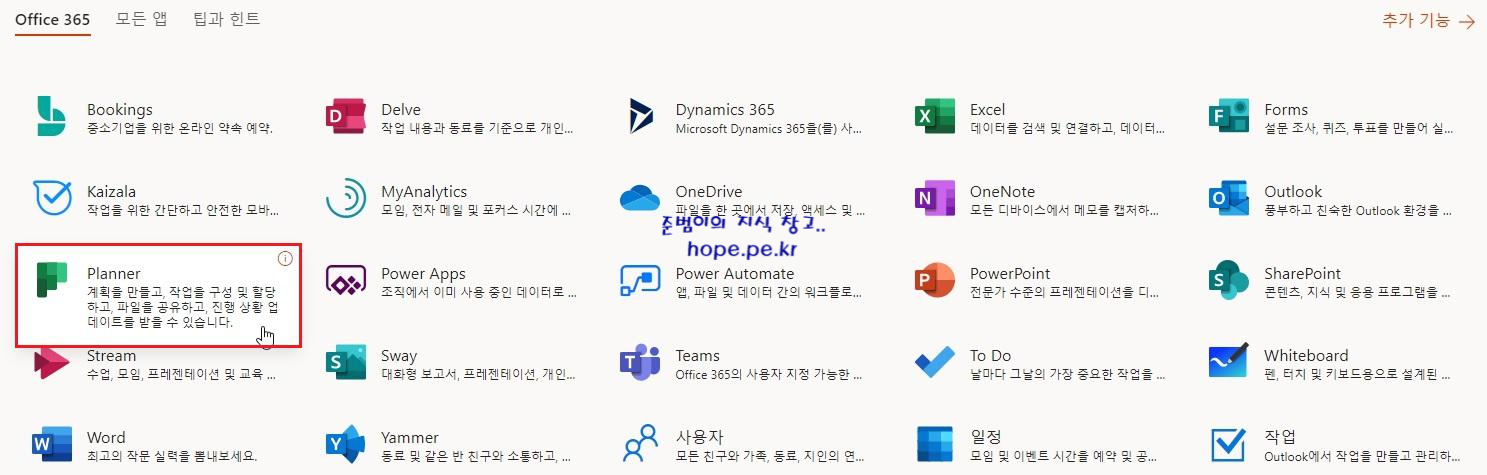Switch to the 모든 앱 tab
Viewport: 1487px width, 475px height.
point(141,20)
